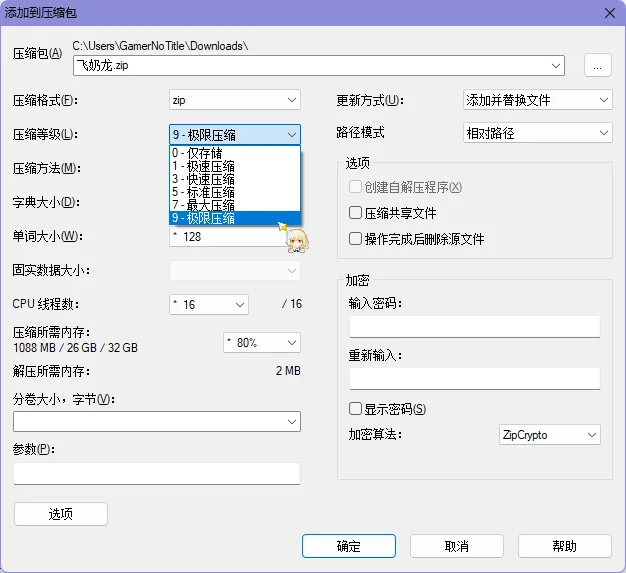Enable the show password checkbox
This screenshot has width=626, height=573.
(x=355, y=409)
